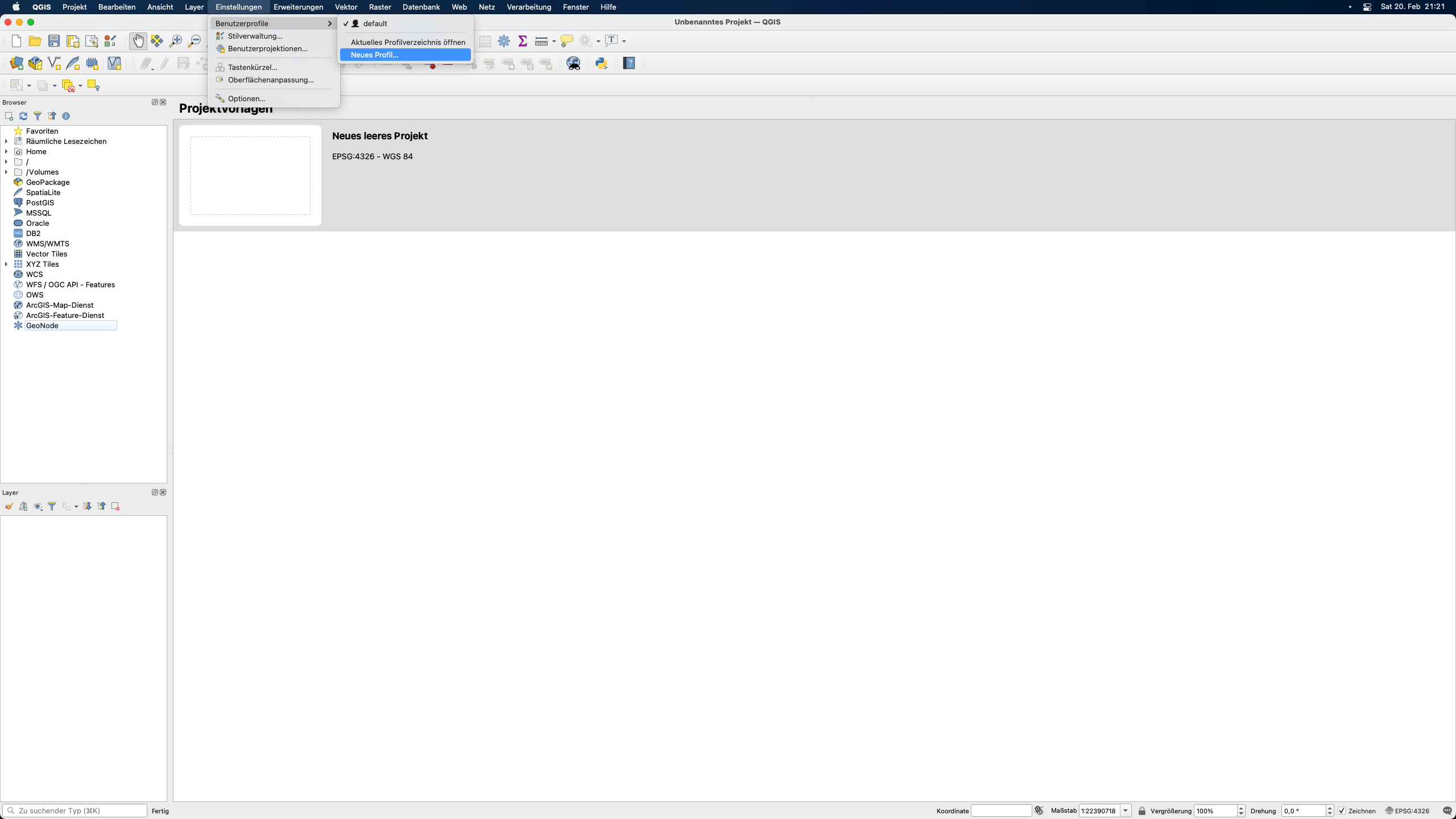Toggle properties widget in Browser panel

[x=66, y=116]
